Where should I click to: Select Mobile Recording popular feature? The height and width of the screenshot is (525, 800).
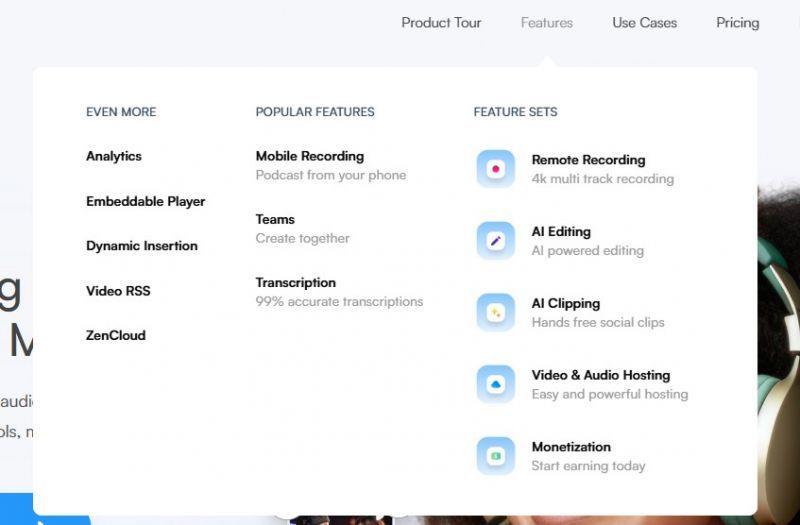pyautogui.click(x=309, y=156)
